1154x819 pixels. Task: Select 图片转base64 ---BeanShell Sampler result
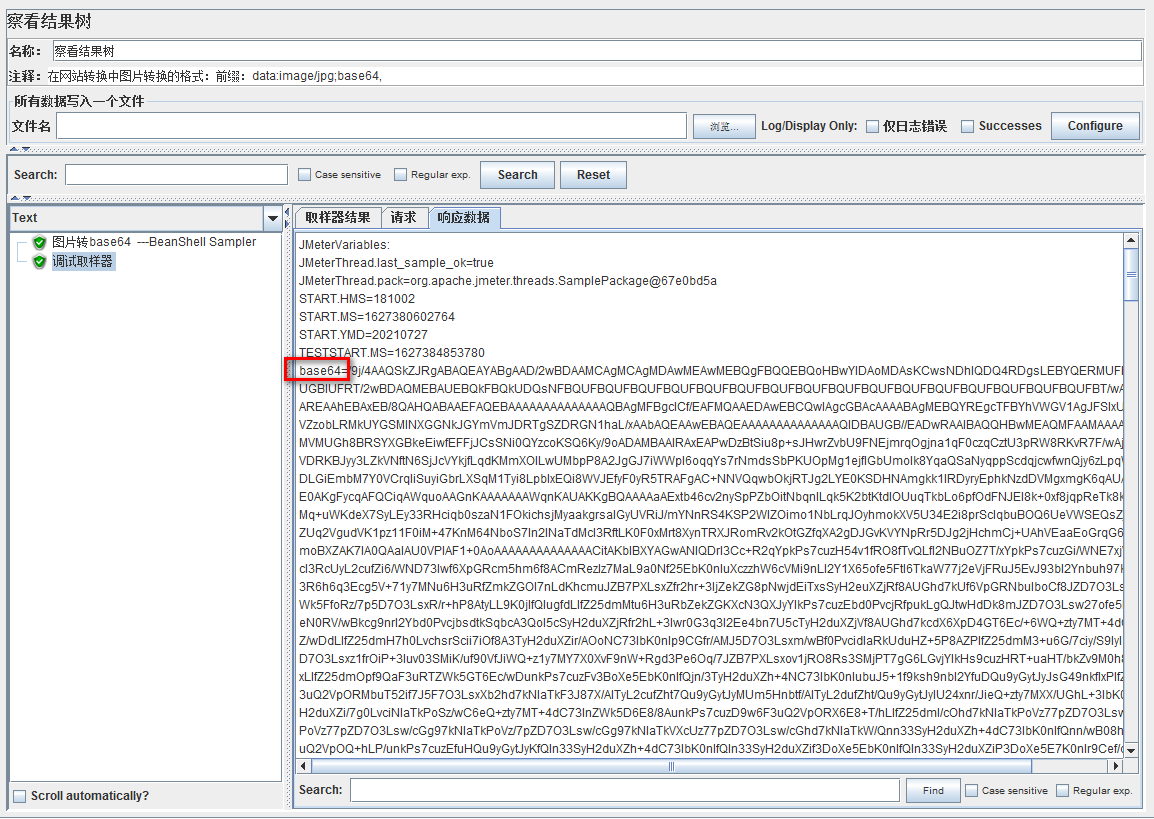pyautogui.click(x=154, y=242)
